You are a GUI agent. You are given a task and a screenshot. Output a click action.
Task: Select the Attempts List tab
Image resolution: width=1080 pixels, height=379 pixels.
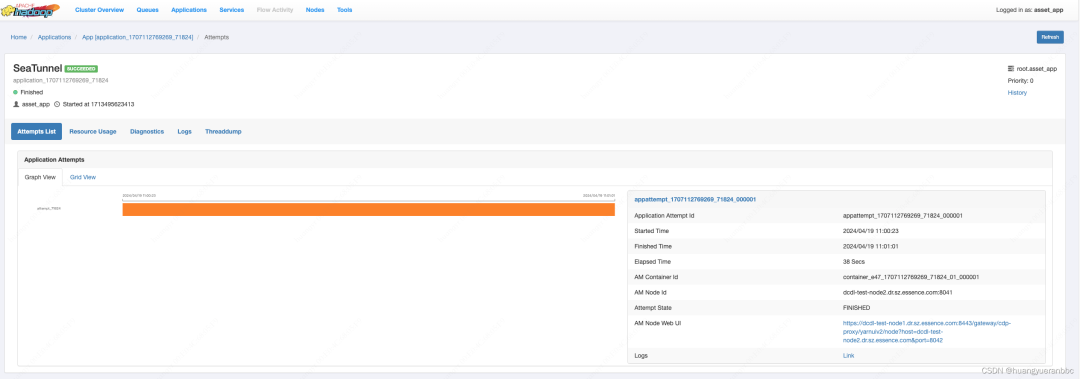37,131
